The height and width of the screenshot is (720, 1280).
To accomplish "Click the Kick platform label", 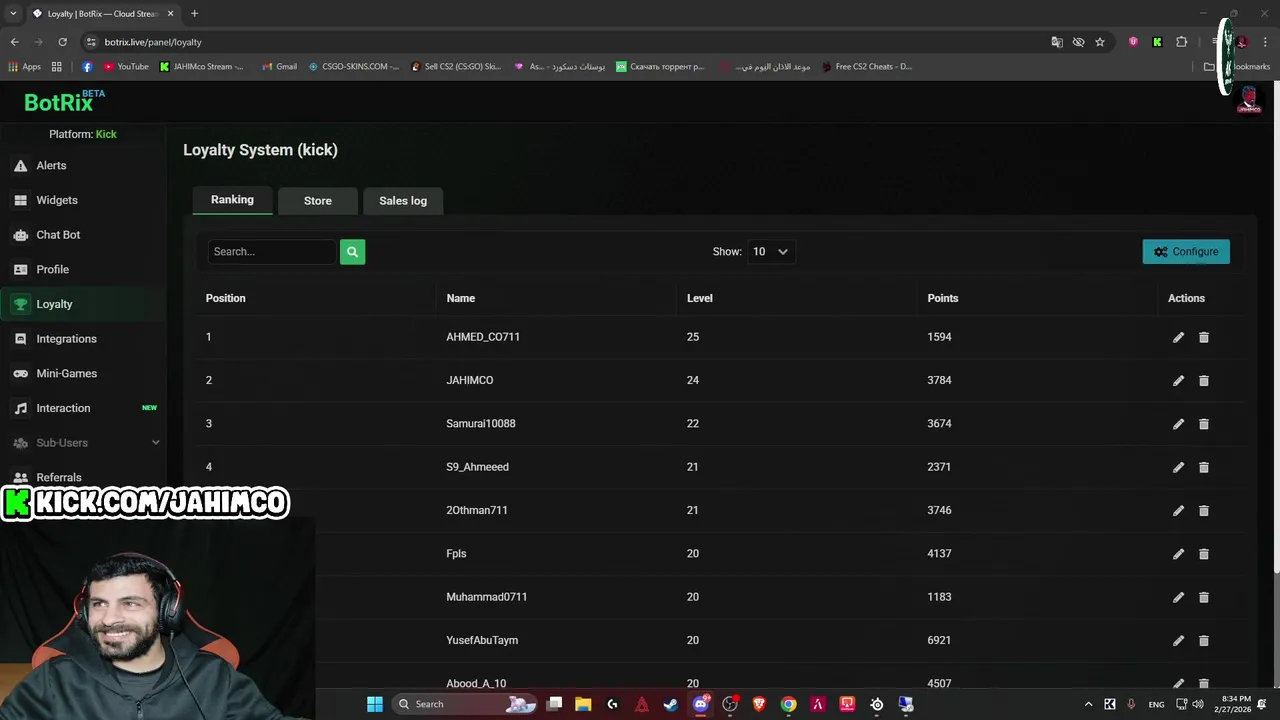I will [106, 134].
